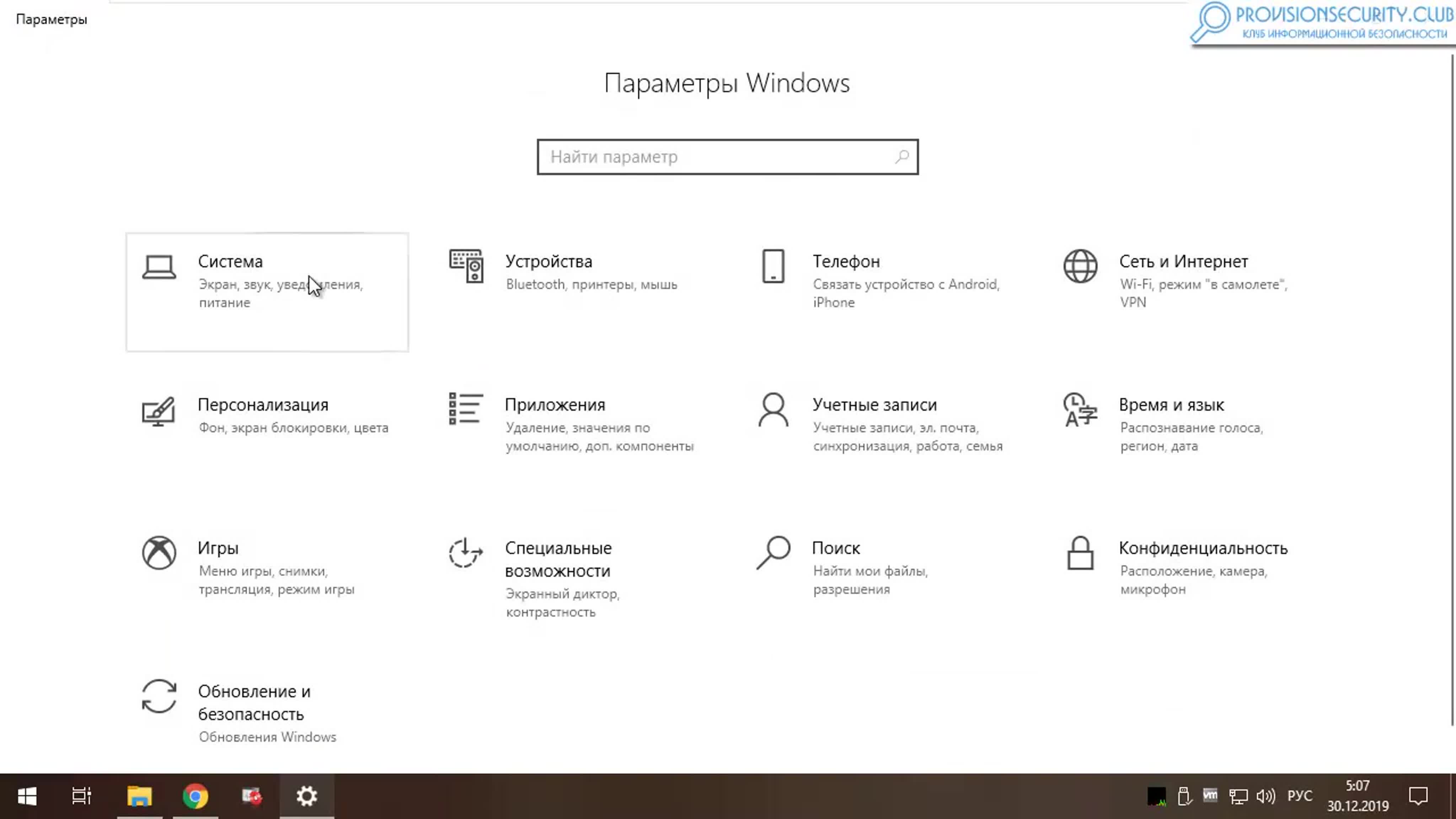Image resolution: width=1456 pixels, height=819 pixels.
Task: Open the Сеть и Интернет globe icon
Action: tap(1080, 266)
